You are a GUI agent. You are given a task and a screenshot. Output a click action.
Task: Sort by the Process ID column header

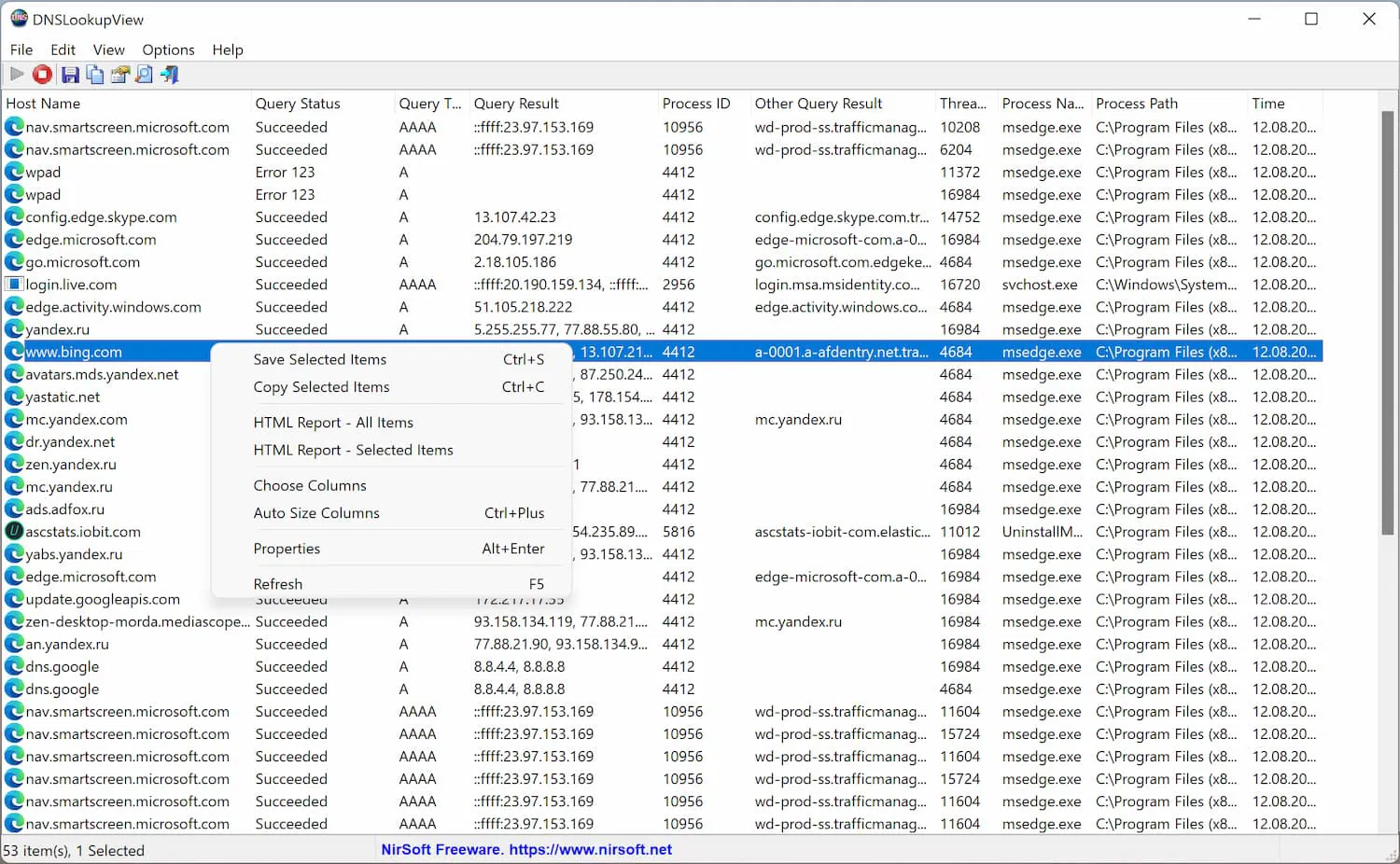click(703, 104)
